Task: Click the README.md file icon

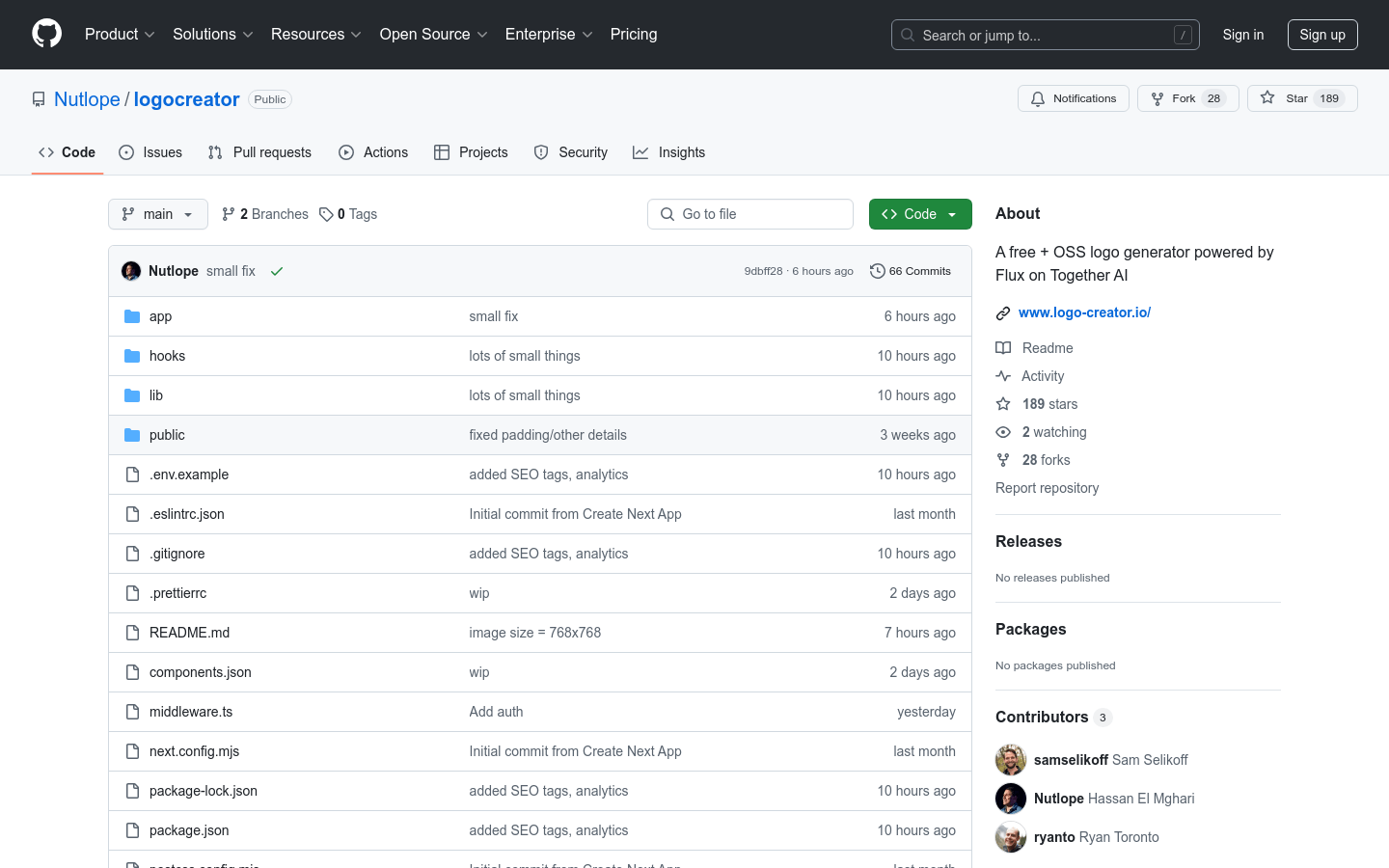Action: pyautogui.click(x=132, y=633)
